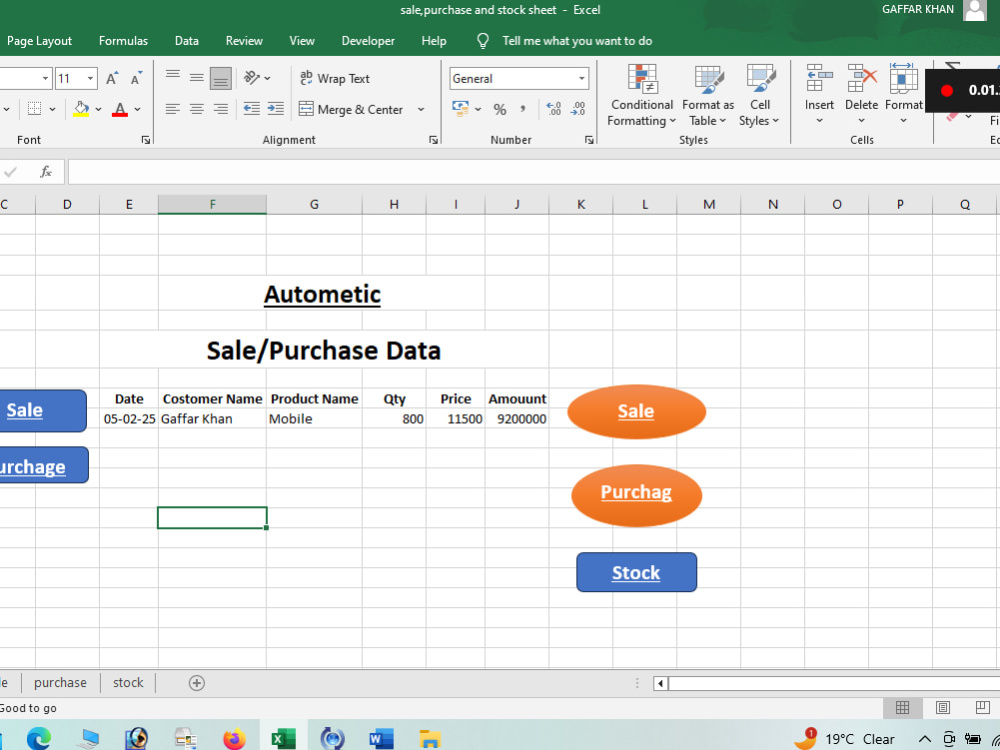Click the Font Color A icon
The width and height of the screenshot is (1000, 750).
click(x=120, y=109)
